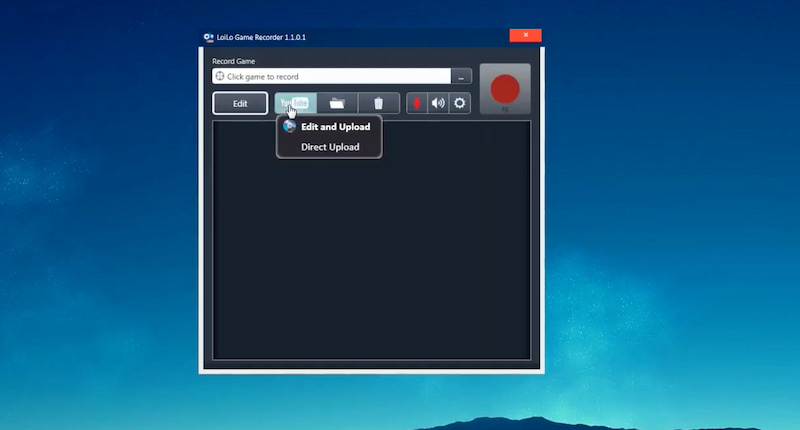Open the recordings folder icon

coord(337,103)
